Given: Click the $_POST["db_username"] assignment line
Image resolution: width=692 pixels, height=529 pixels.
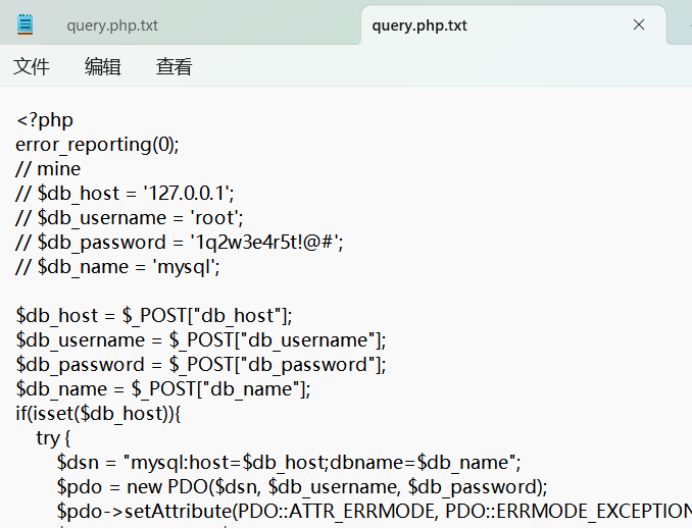Looking at the screenshot, I should (x=200, y=340).
